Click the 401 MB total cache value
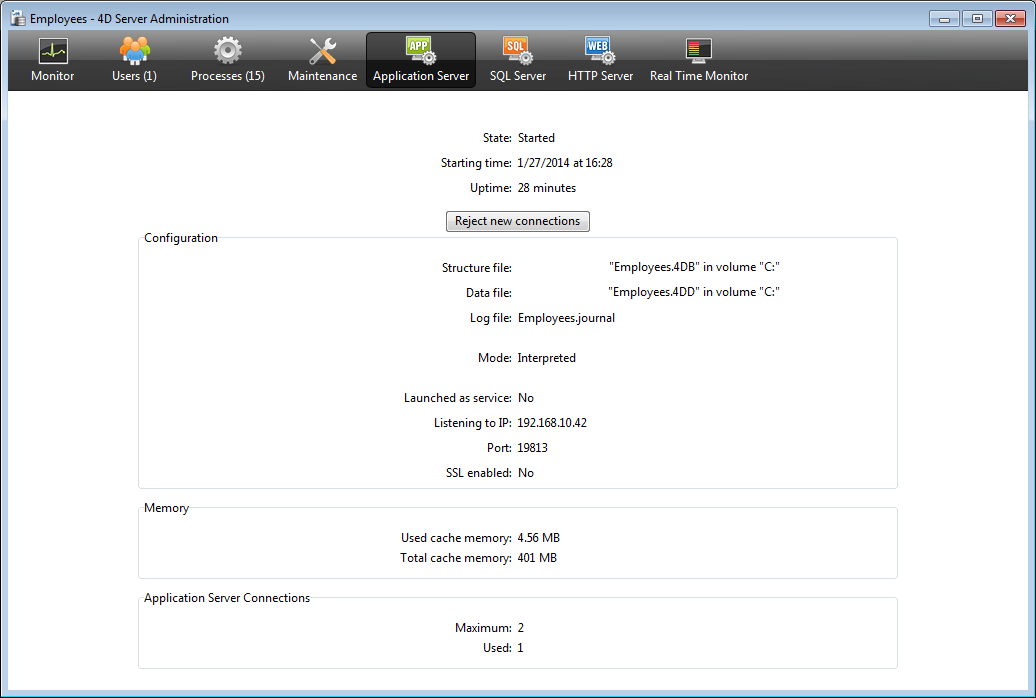 [x=537, y=558]
